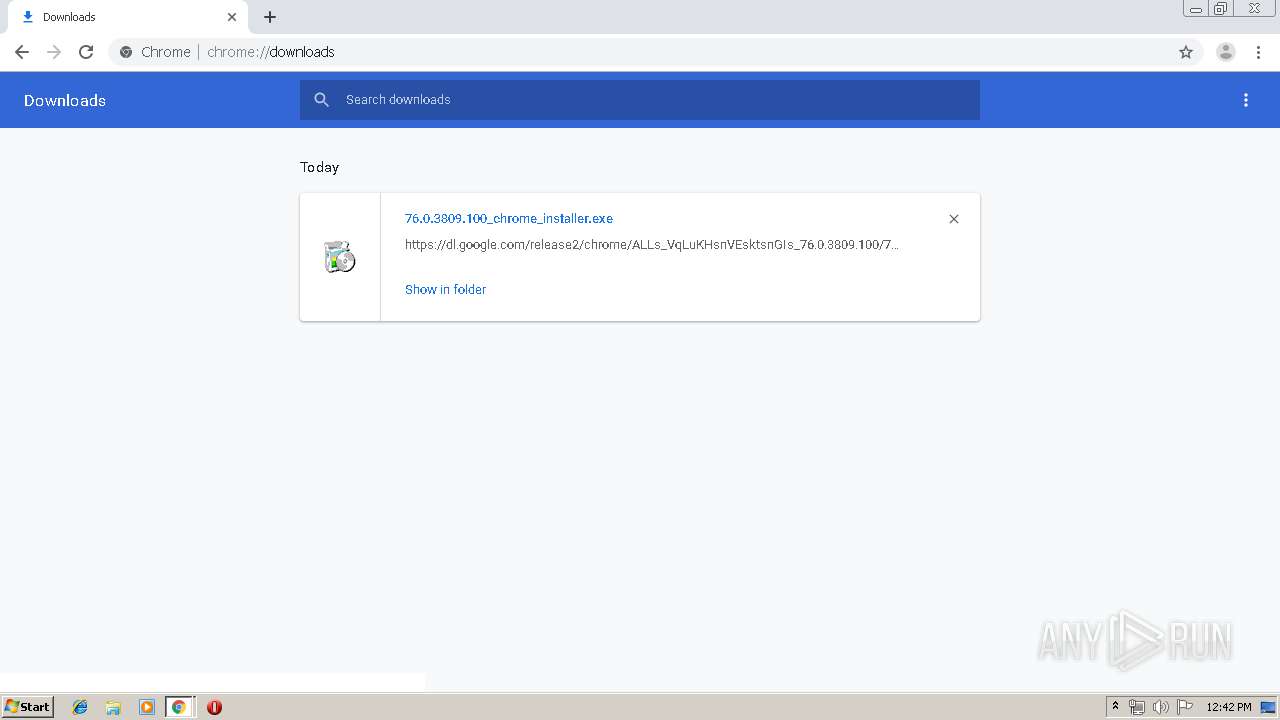This screenshot has width=1280, height=720.
Task: Click the browser Forward arrow
Action: 54,52
